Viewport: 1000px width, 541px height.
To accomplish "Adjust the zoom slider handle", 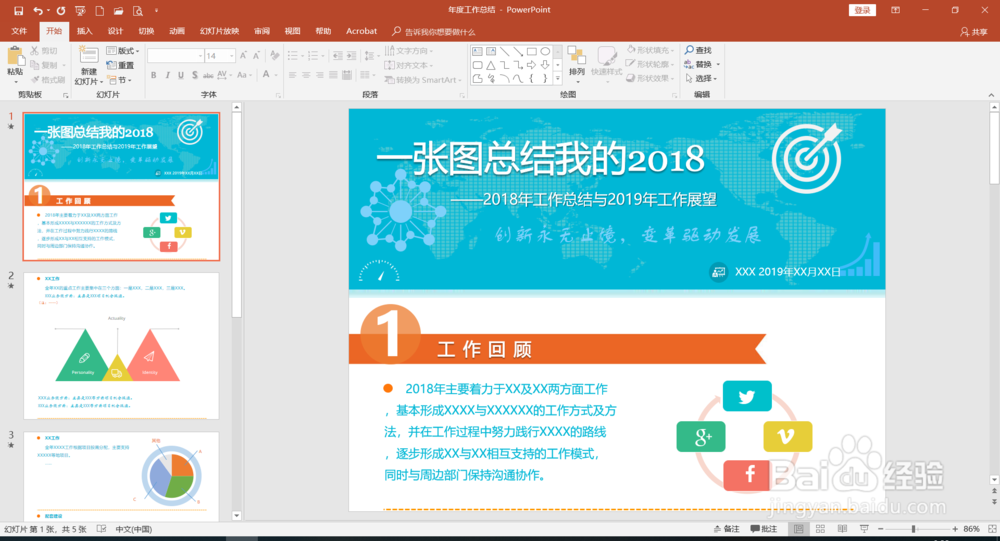I will pyautogui.click(x=913, y=529).
